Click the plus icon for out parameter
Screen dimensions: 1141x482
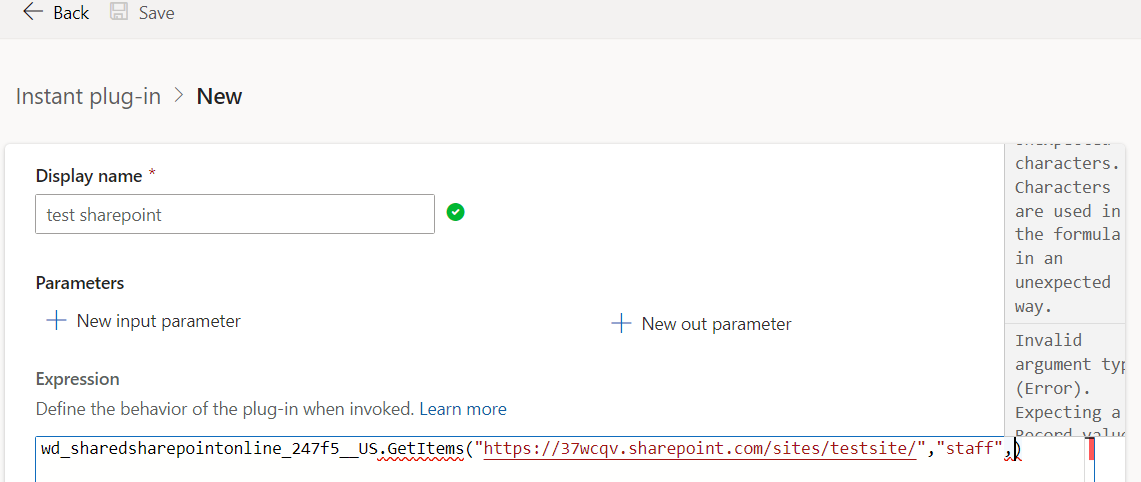click(x=621, y=323)
